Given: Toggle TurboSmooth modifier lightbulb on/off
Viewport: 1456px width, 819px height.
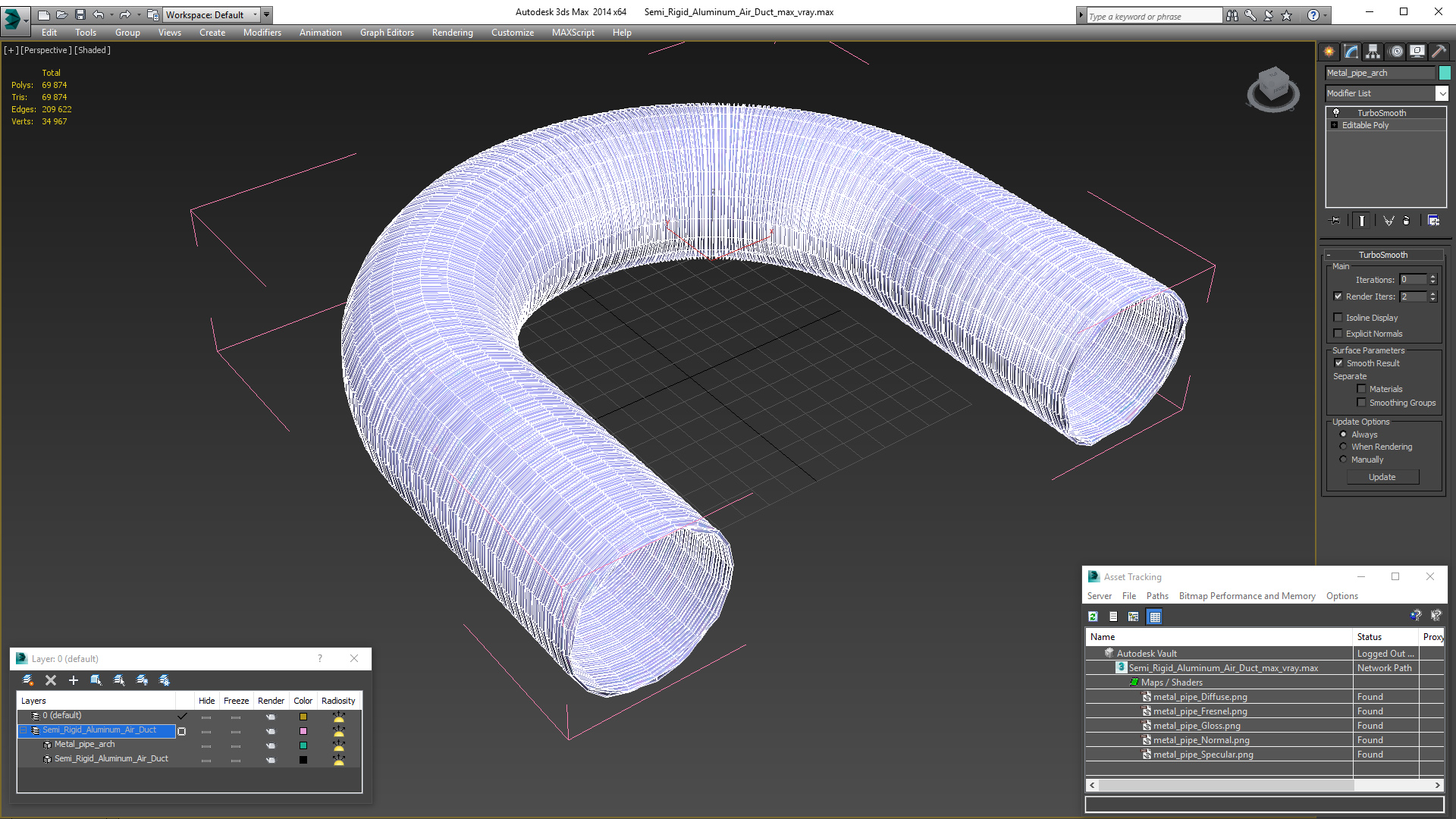Looking at the screenshot, I should pos(1336,113).
